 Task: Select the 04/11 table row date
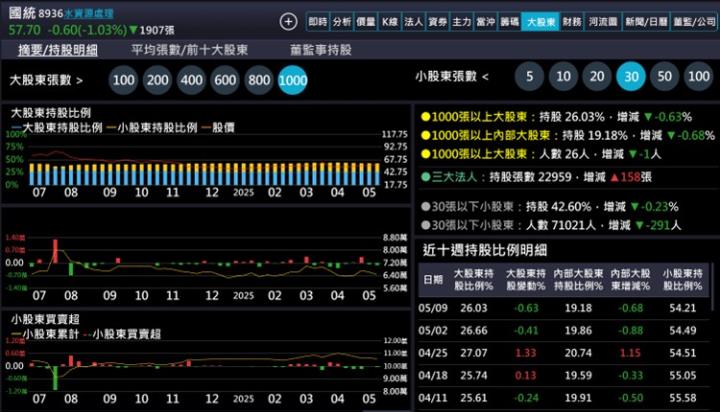tap(433, 398)
